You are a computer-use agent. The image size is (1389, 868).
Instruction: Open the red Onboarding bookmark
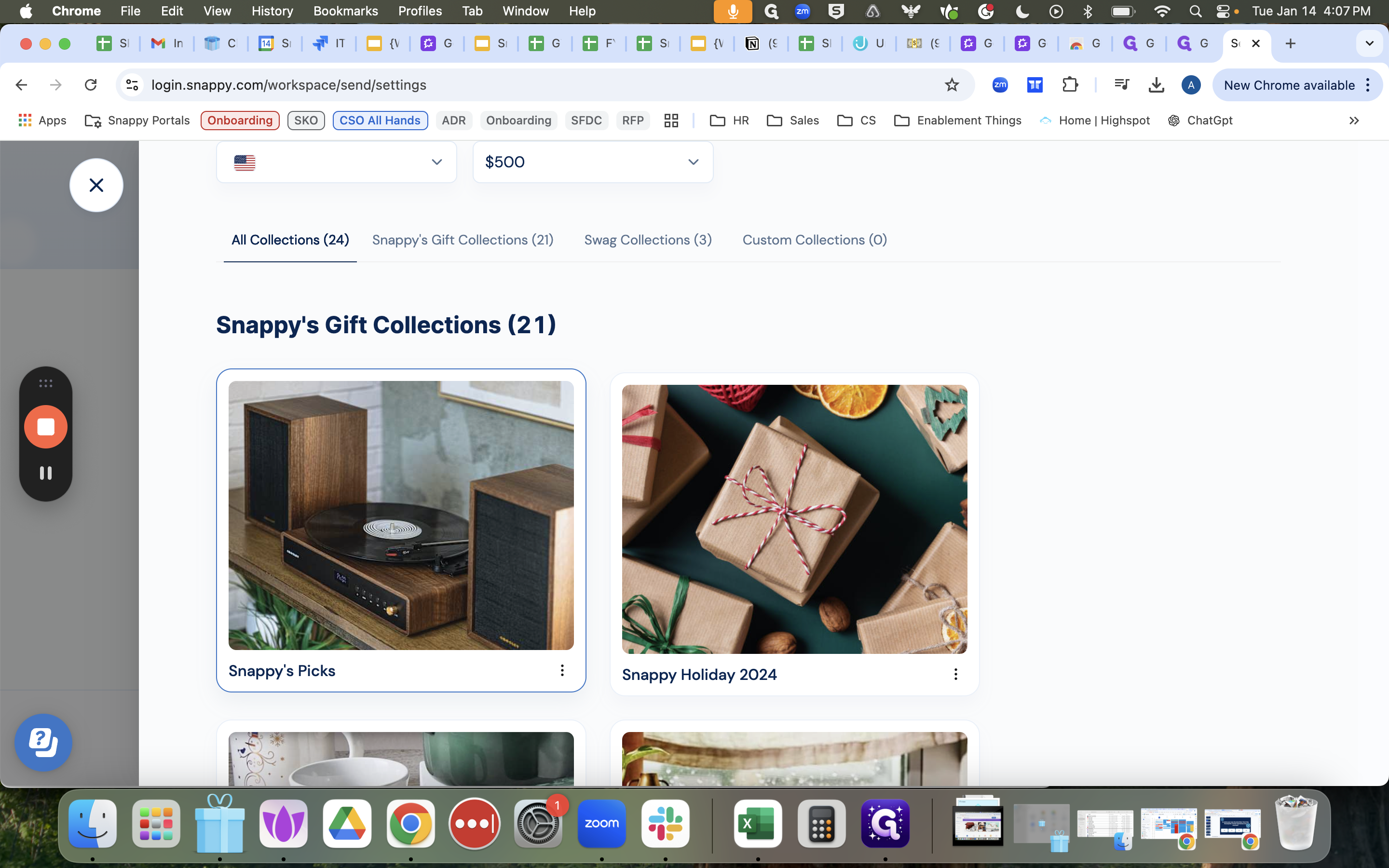(x=240, y=120)
